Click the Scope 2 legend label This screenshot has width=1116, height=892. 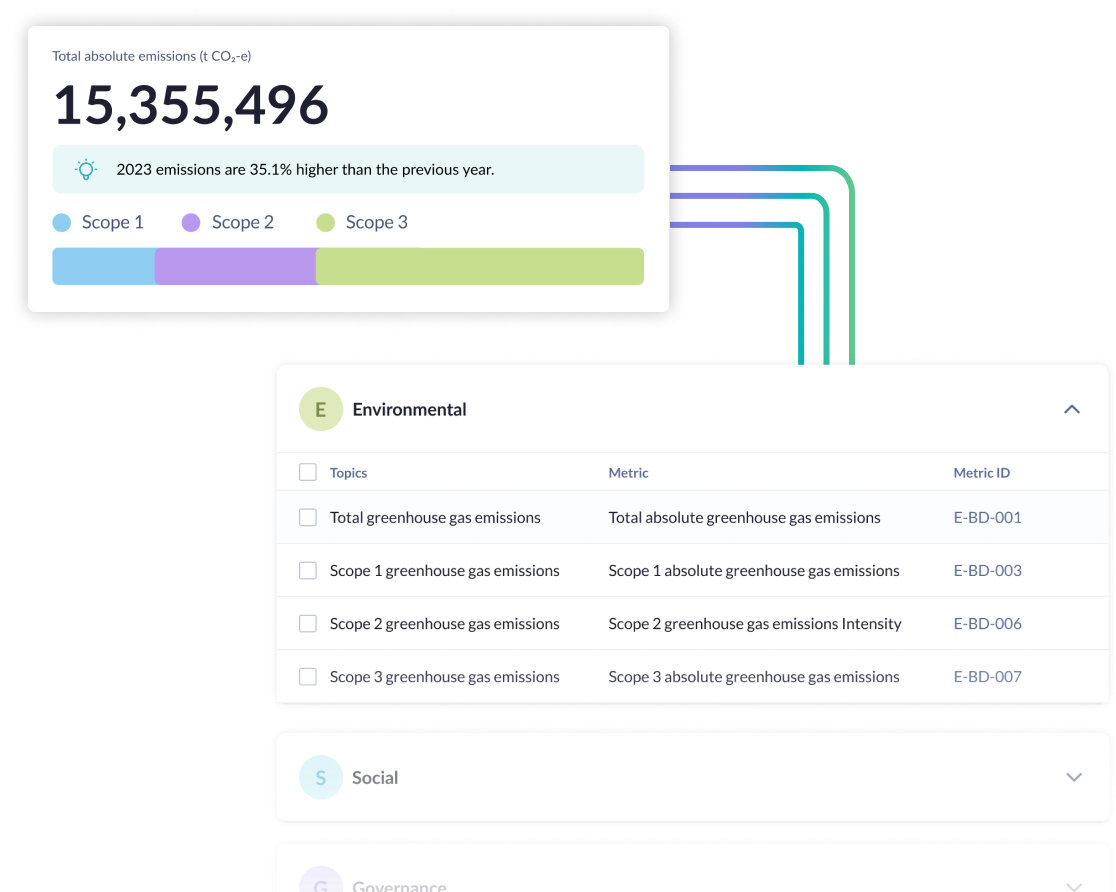tap(243, 222)
